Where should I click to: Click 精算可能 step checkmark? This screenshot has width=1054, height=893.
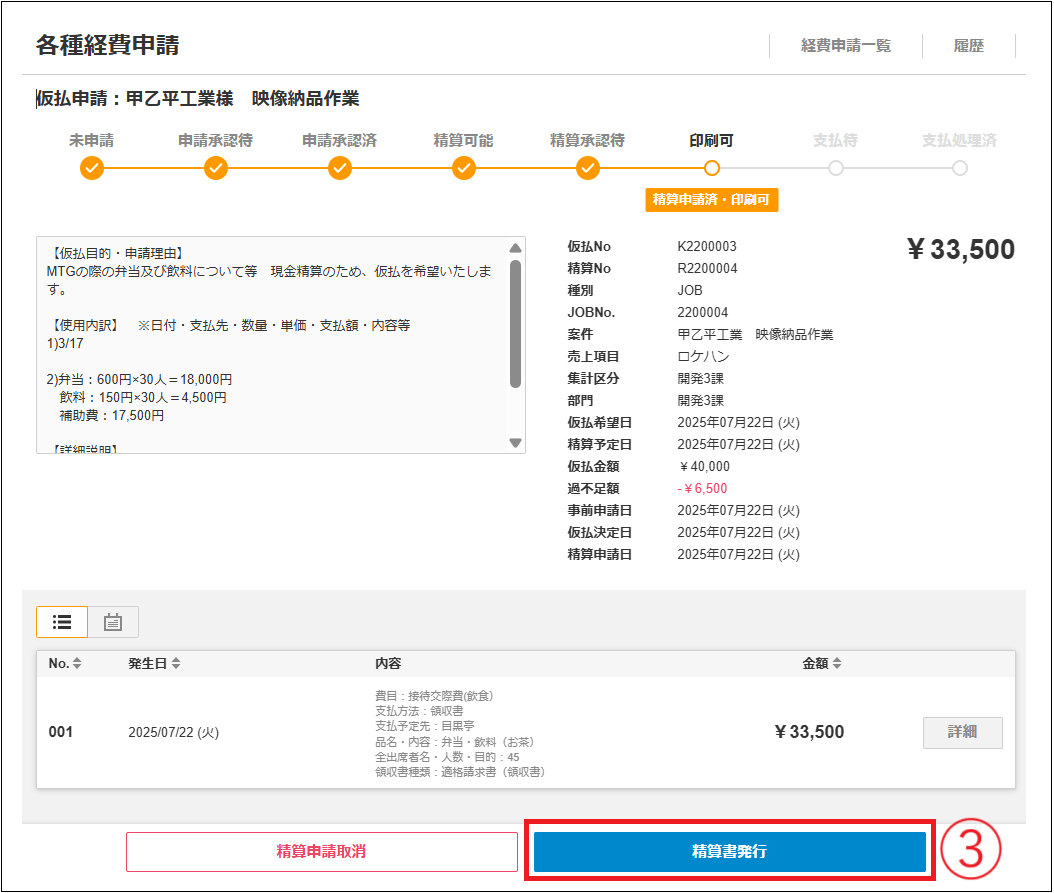pyautogui.click(x=464, y=168)
